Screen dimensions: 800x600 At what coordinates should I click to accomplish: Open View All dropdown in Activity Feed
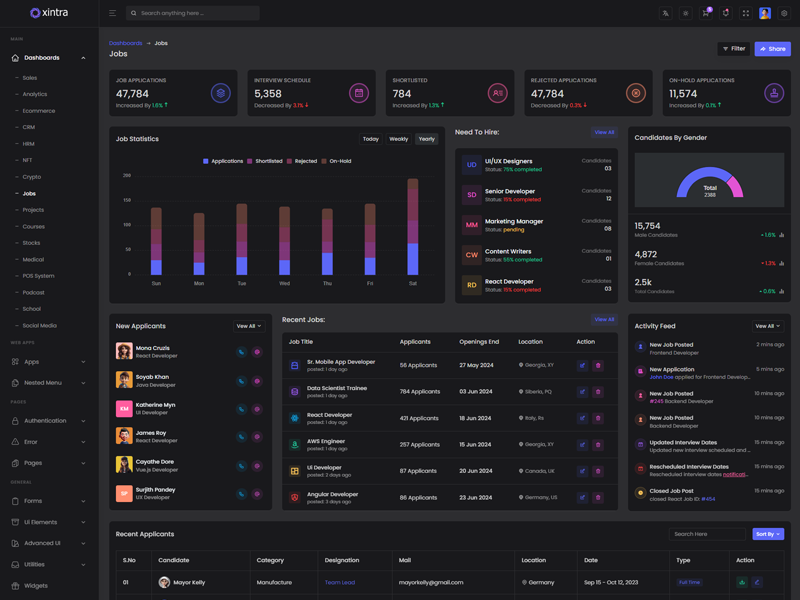click(767, 326)
